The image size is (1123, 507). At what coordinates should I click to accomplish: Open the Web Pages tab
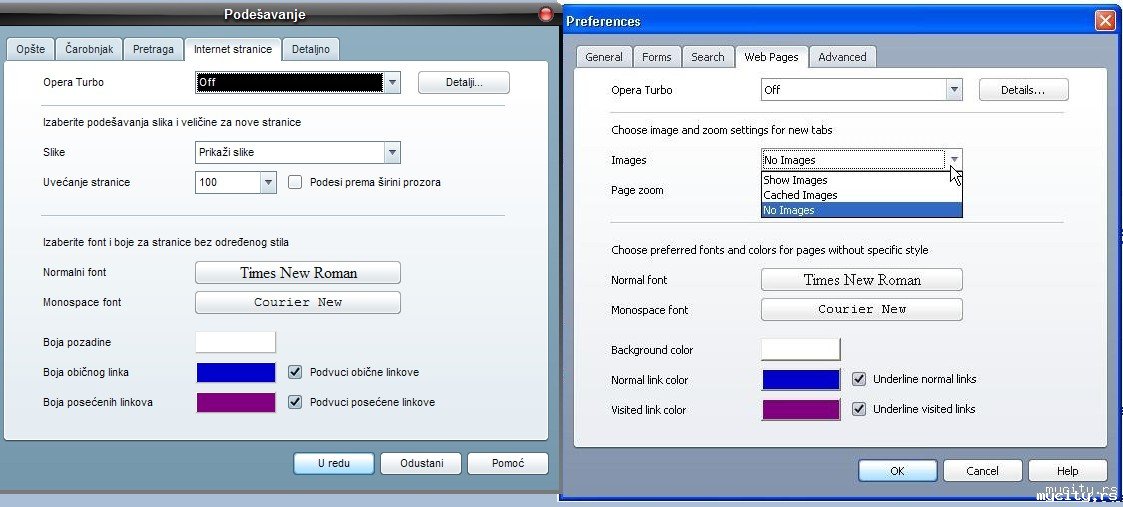[x=771, y=57]
